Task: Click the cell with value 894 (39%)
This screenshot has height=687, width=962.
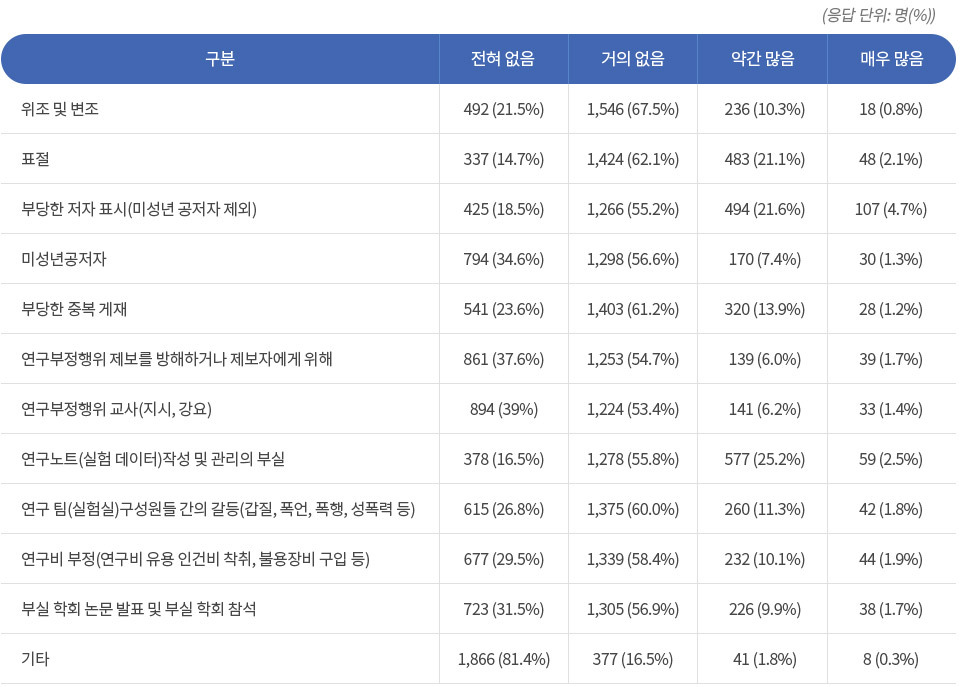Action: (x=503, y=409)
